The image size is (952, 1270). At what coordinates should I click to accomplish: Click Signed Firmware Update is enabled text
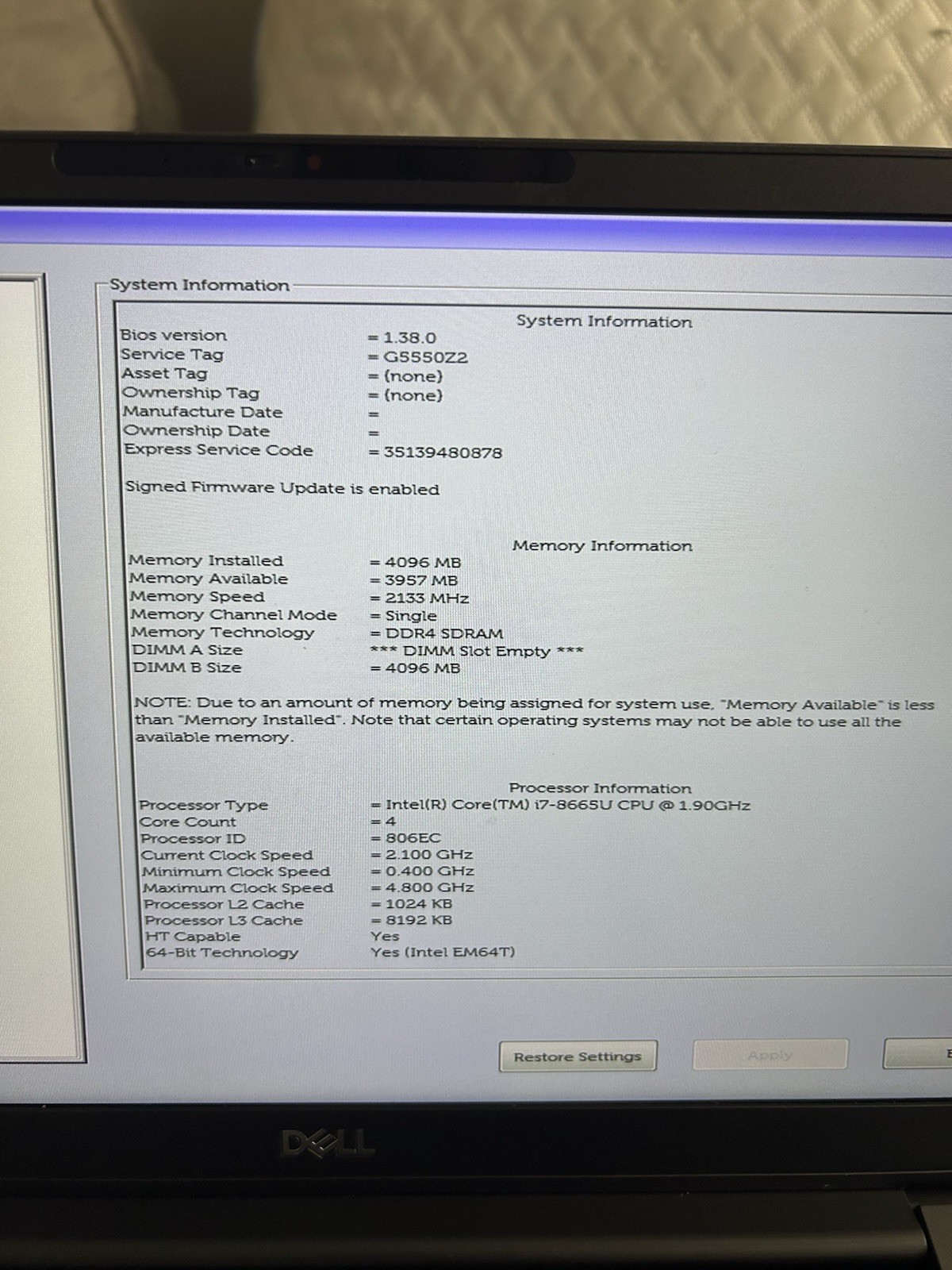[x=282, y=488]
